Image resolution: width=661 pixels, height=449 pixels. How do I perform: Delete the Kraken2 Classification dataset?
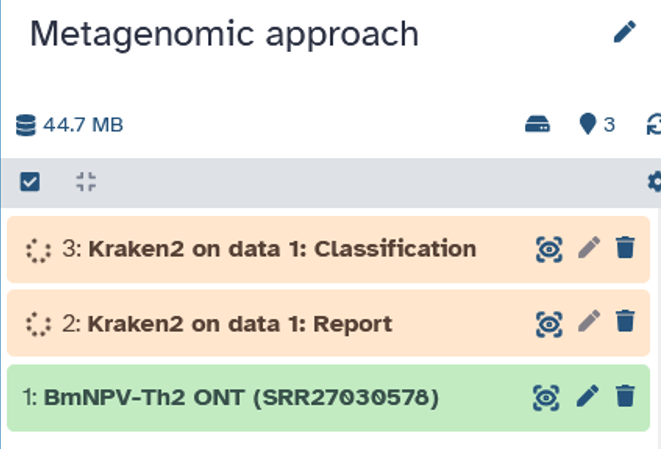625,247
